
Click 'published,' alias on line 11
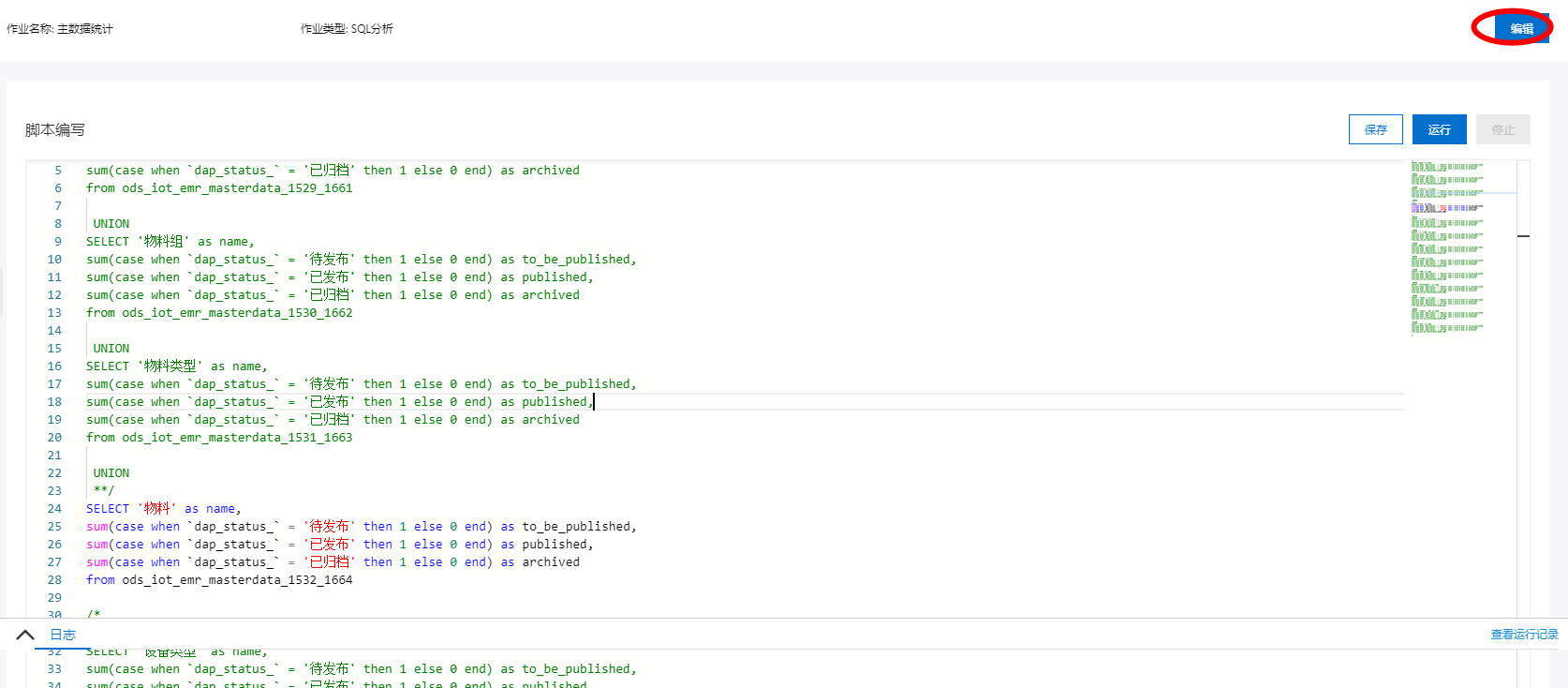point(557,277)
